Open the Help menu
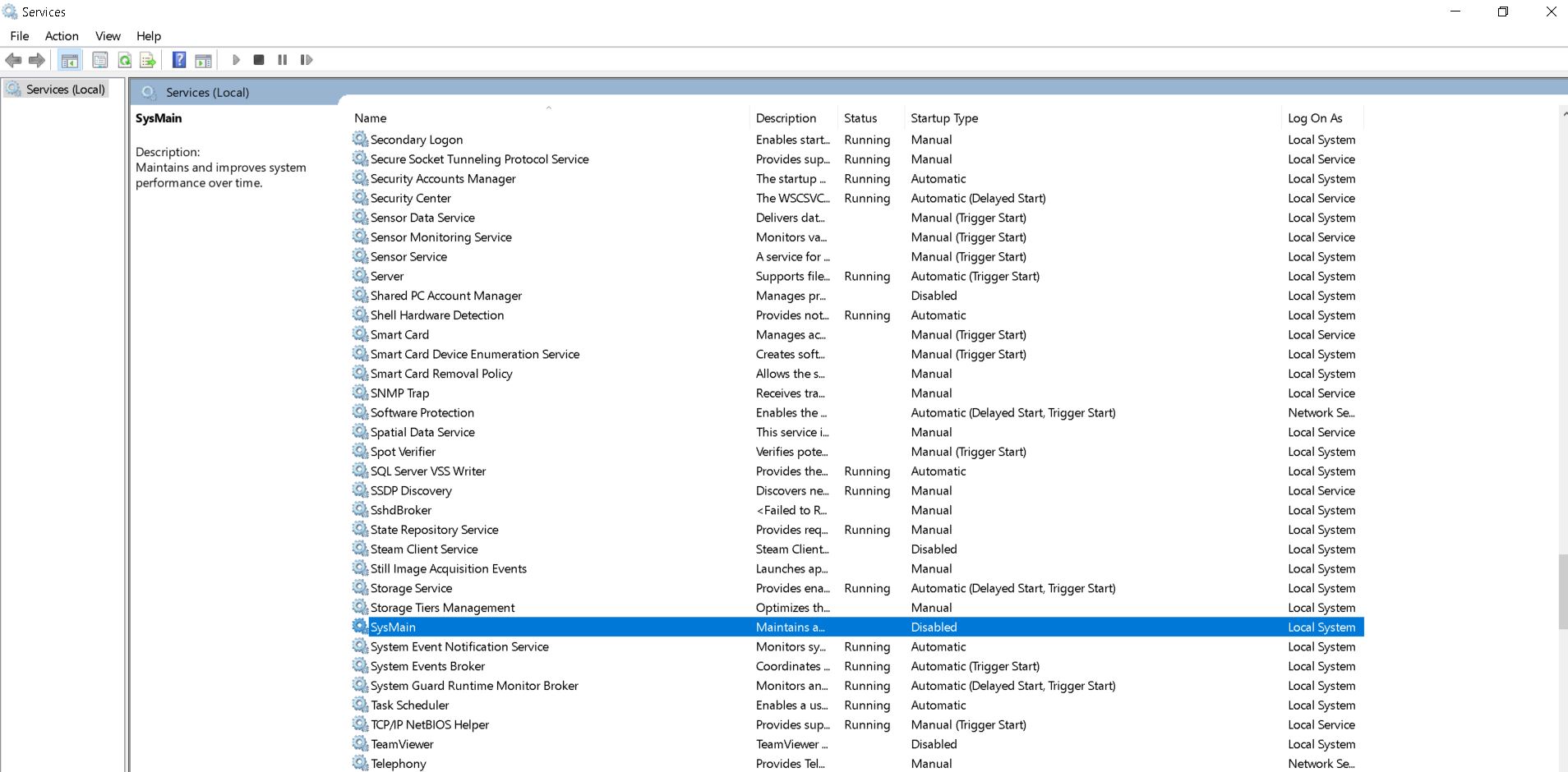1568x772 pixels. click(149, 36)
